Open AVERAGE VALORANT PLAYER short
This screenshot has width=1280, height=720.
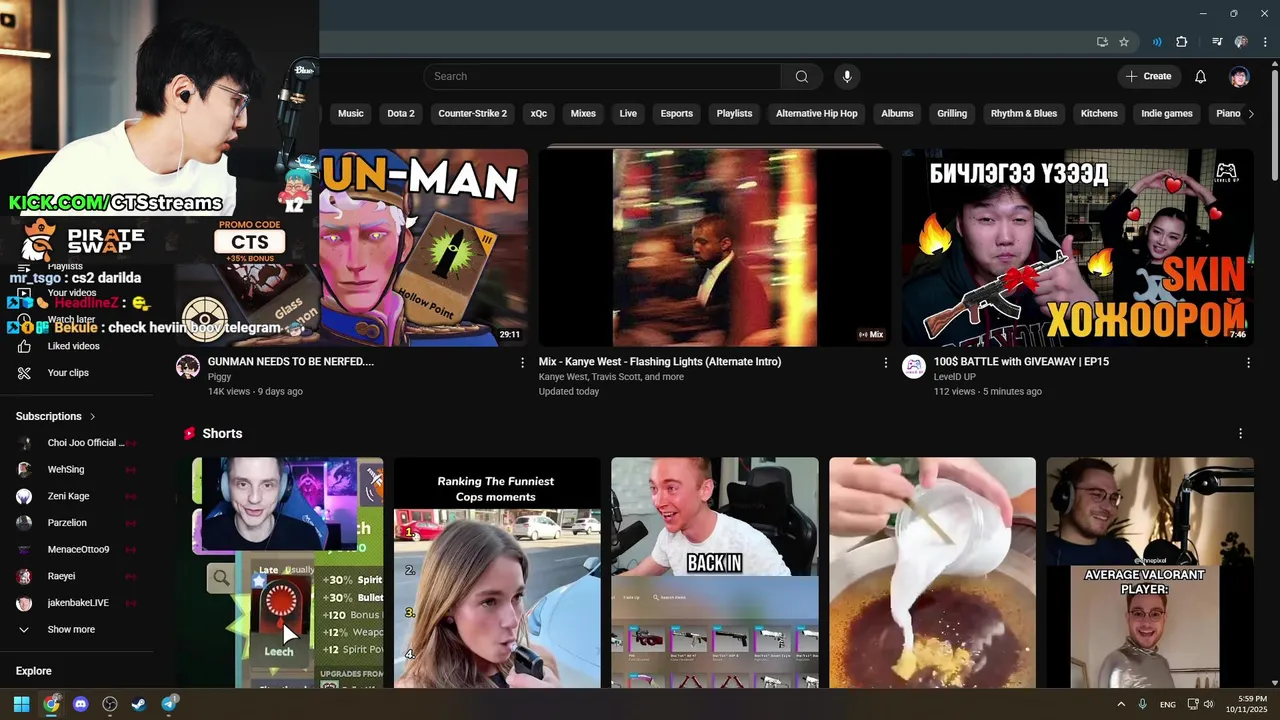point(1150,573)
